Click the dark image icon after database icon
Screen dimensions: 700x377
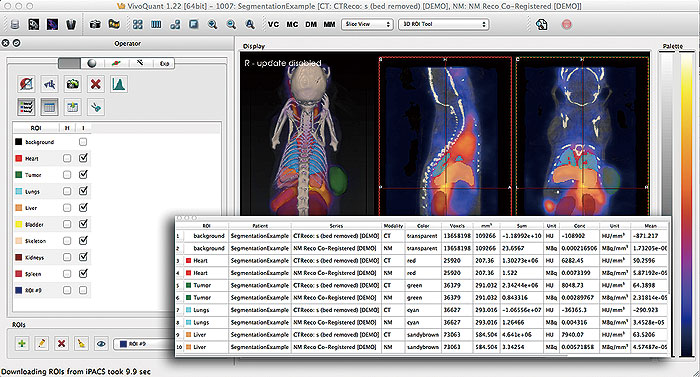click(34, 25)
